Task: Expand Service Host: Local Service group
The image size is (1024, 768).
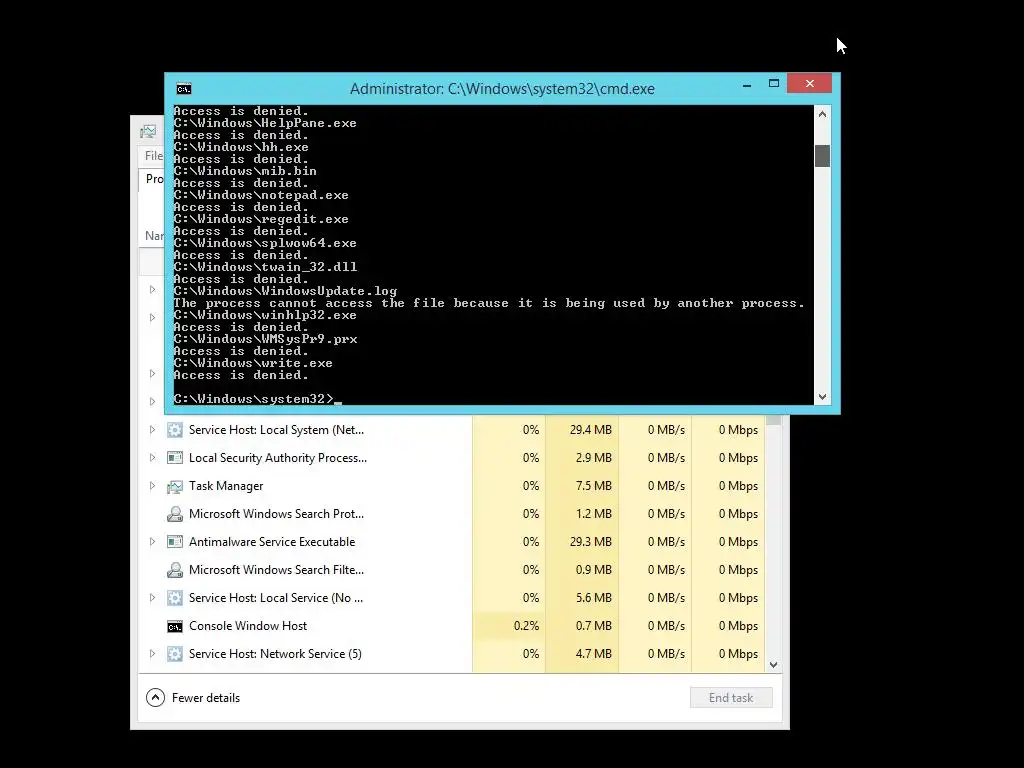Action: 152,598
